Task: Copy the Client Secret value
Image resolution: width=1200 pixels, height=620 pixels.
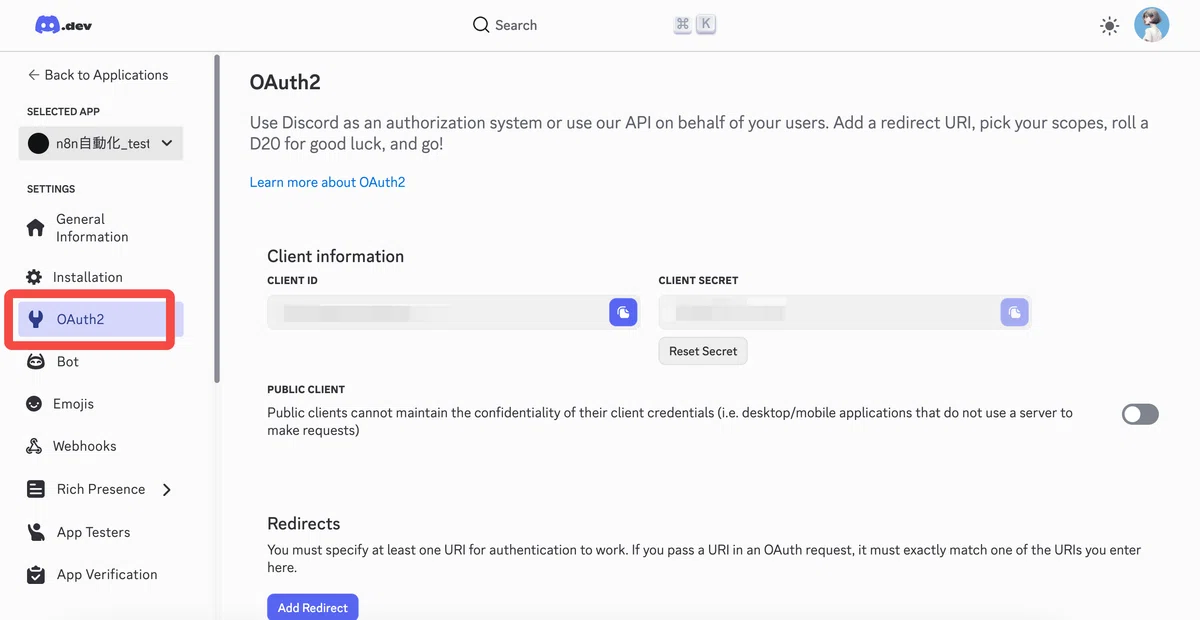Action: [x=1014, y=313]
